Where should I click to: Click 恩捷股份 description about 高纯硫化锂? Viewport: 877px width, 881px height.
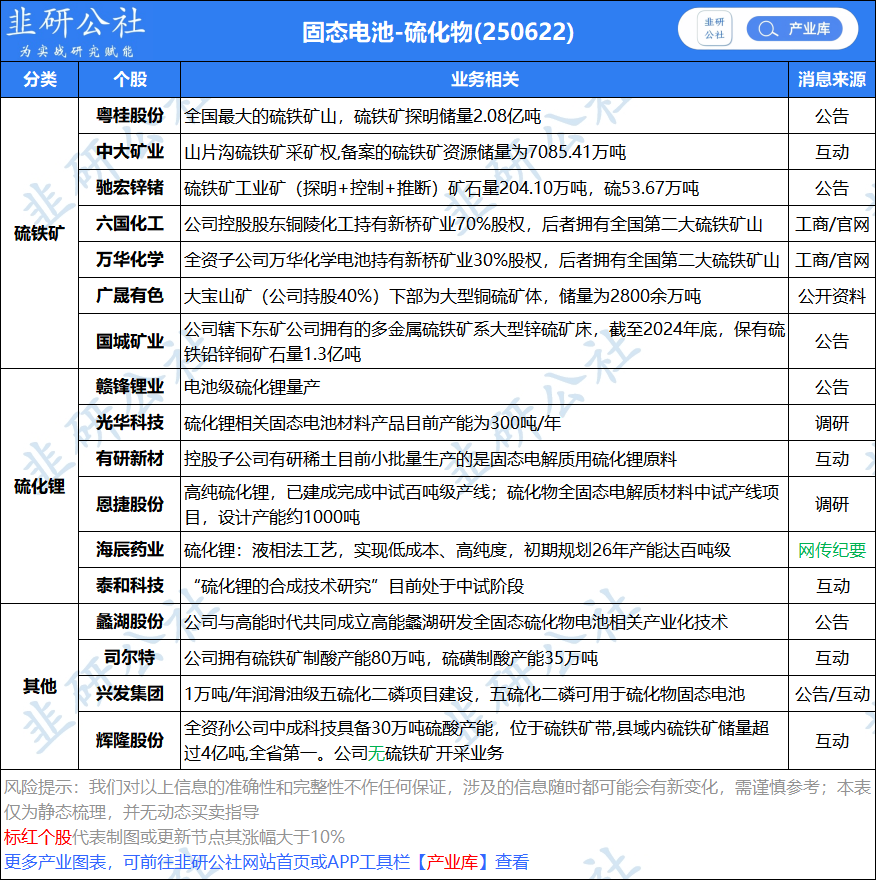coord(481,505)
